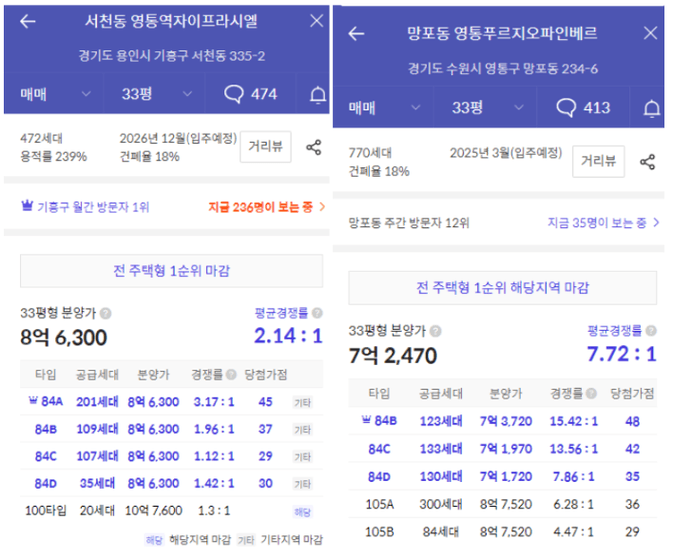
Task: Go back from 망포동 영통푸르지오파인베르 panel
Action: pyautogui.click(x=356, y=33)
